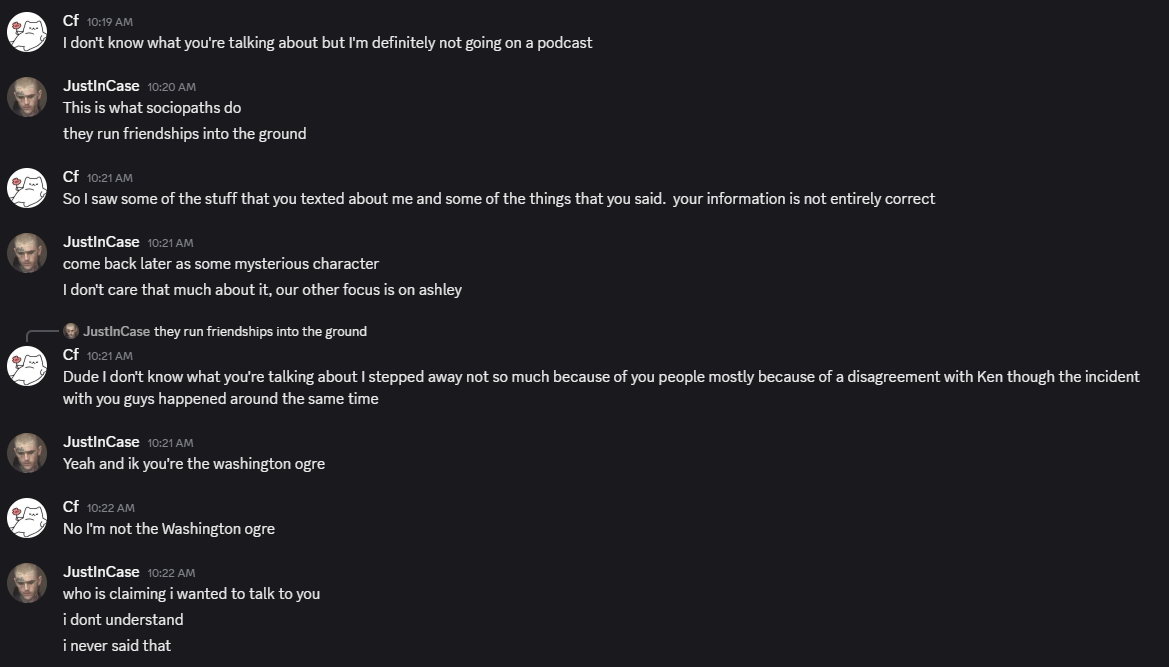Click the tiny JustInCase avatar in the reply preview
This screenshot has height=667, width=1169.
[71, 331]
